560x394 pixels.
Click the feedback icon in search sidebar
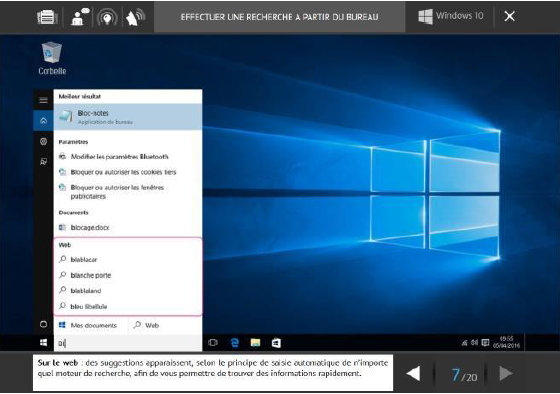(44, 162)
